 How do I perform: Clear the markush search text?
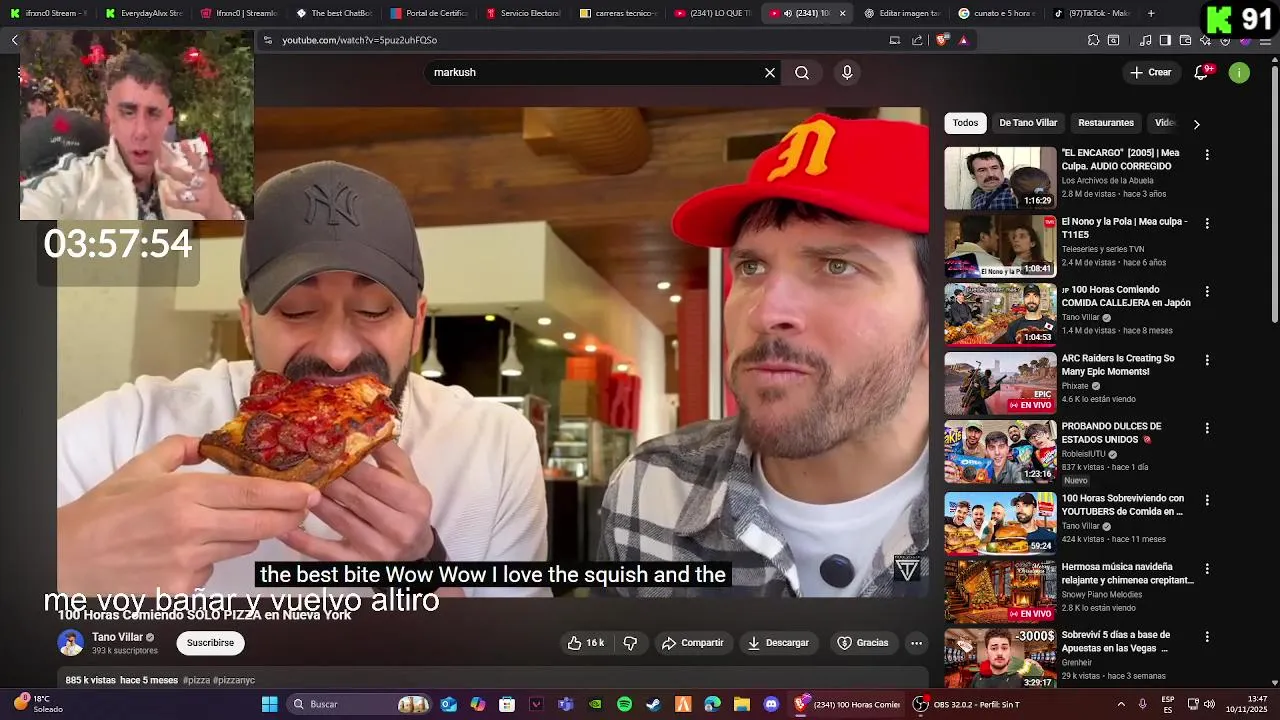click(x=770, y=73)
